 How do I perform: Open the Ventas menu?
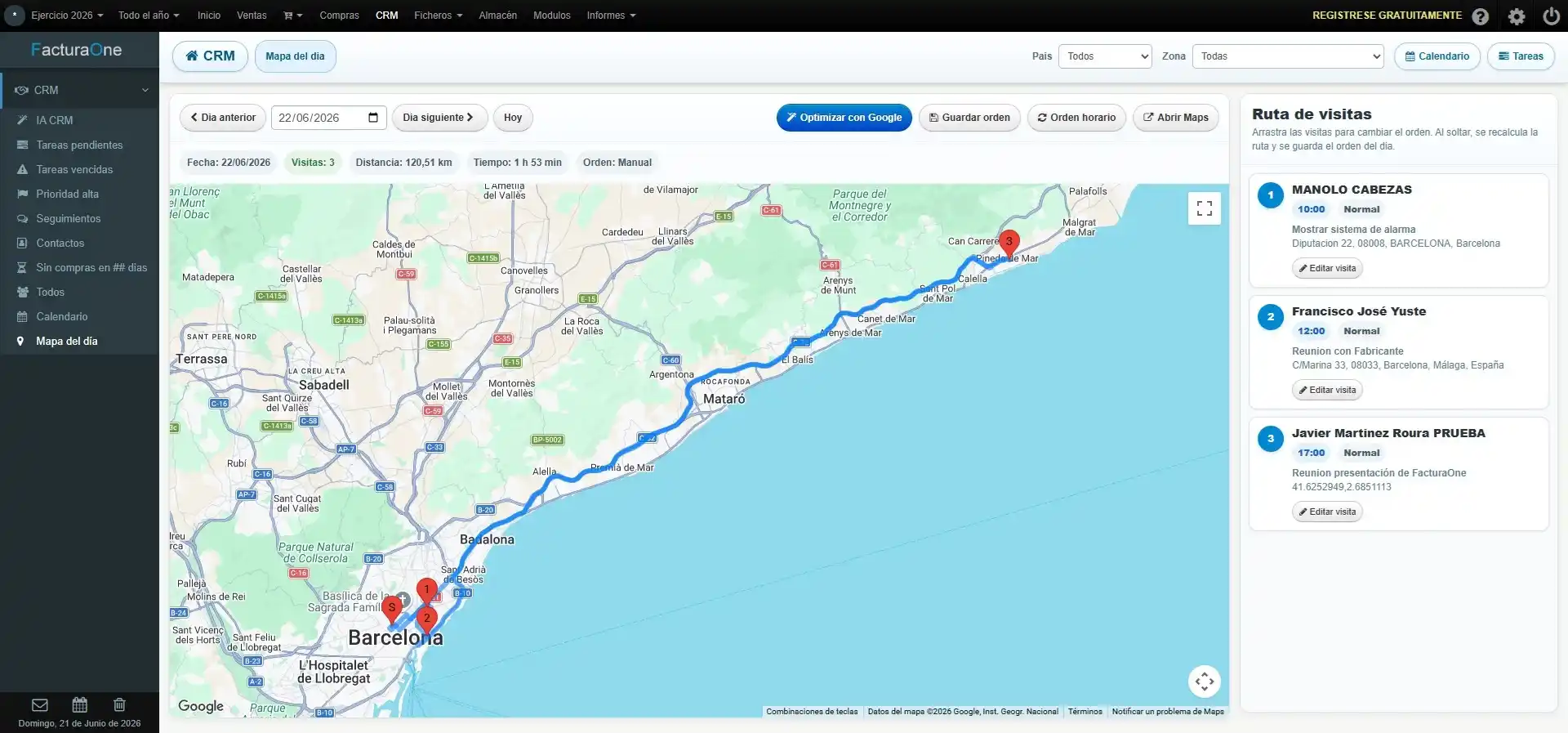(252, 16)
